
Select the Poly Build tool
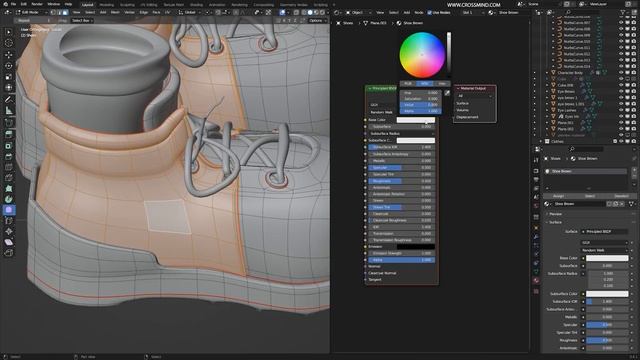[9, 189]
